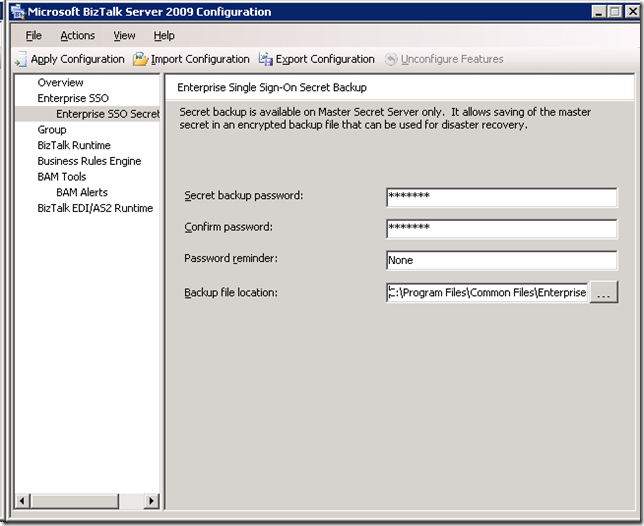Click the Export Configuration label

(325, 59)
